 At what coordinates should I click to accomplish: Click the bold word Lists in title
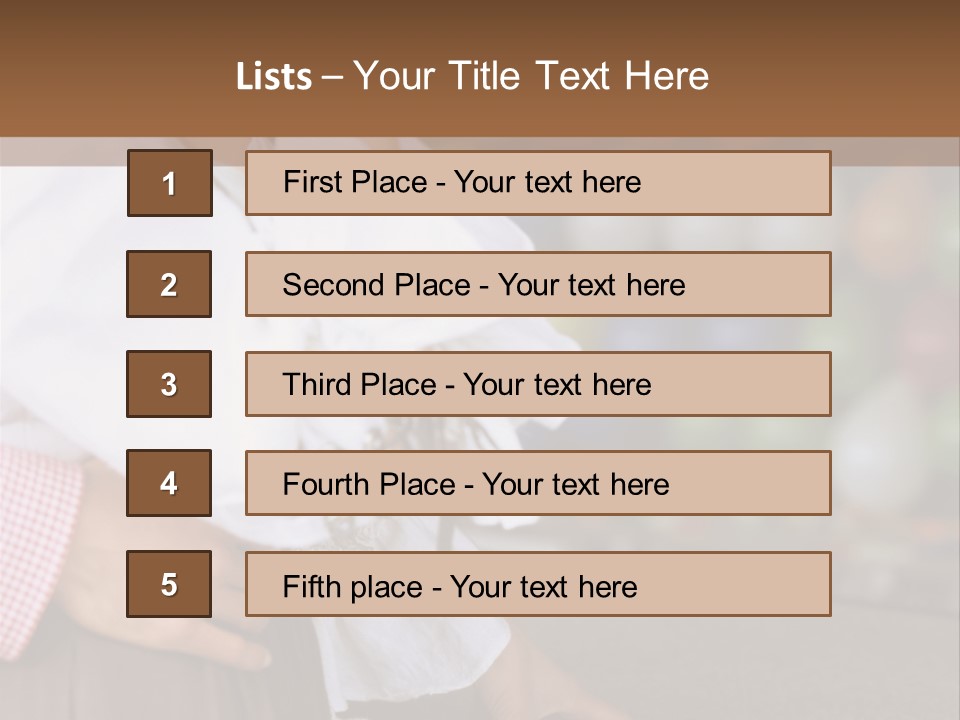coord(274,77)
